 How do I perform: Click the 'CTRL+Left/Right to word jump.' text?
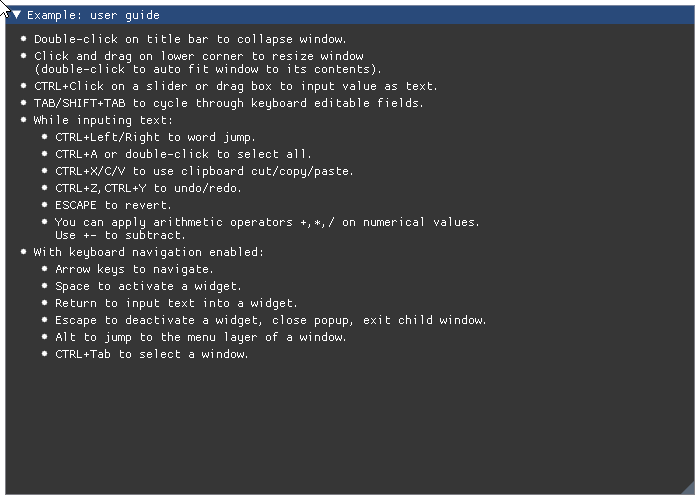[x=155, y=137]
